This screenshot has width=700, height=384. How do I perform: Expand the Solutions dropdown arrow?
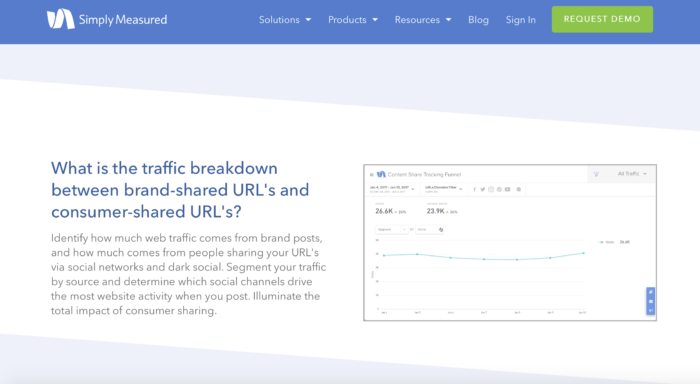pyautogui.click(x=308, y=20)
